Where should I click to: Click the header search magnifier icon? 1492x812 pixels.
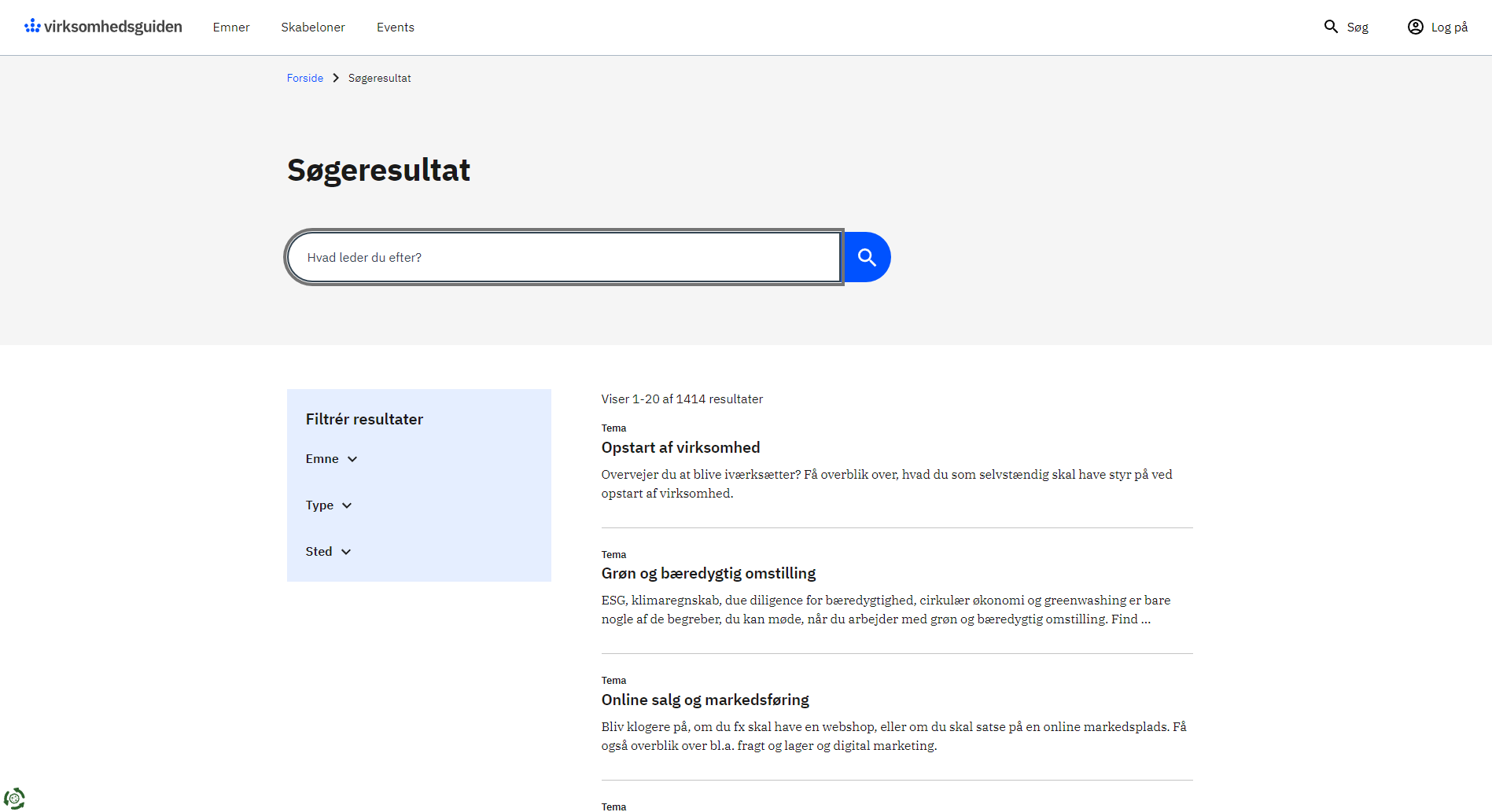point(1331,27)
